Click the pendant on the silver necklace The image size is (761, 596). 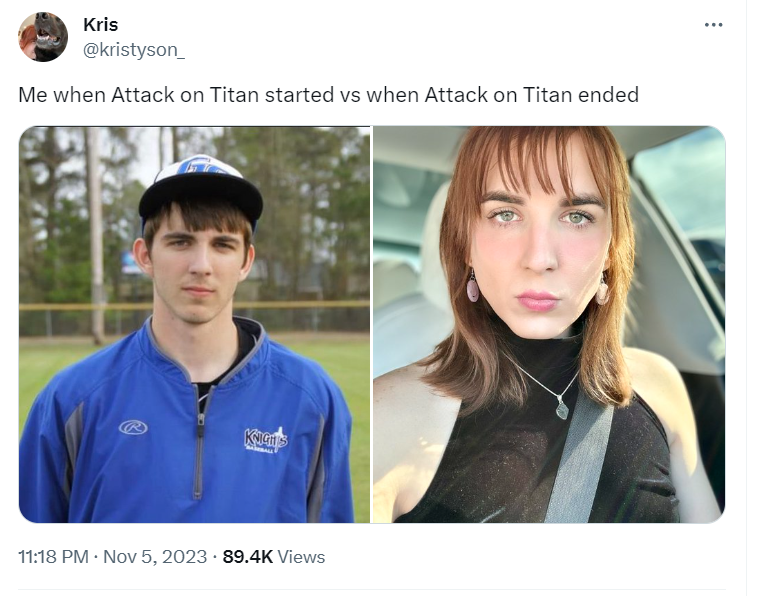pyautogui.click(x=562, y=409)
